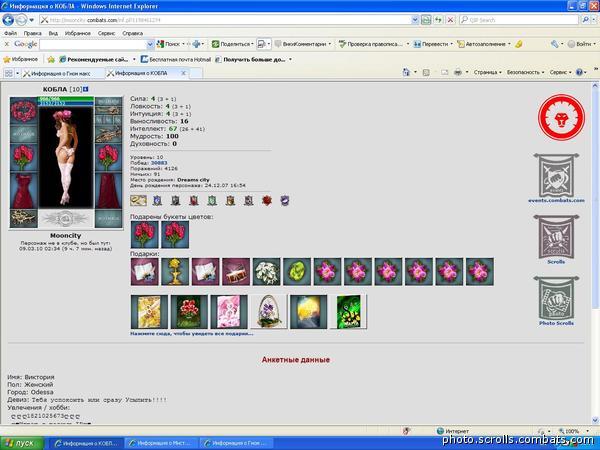Click the Windows пуск Start button
The image size is (600, 450).
point(21,443)
